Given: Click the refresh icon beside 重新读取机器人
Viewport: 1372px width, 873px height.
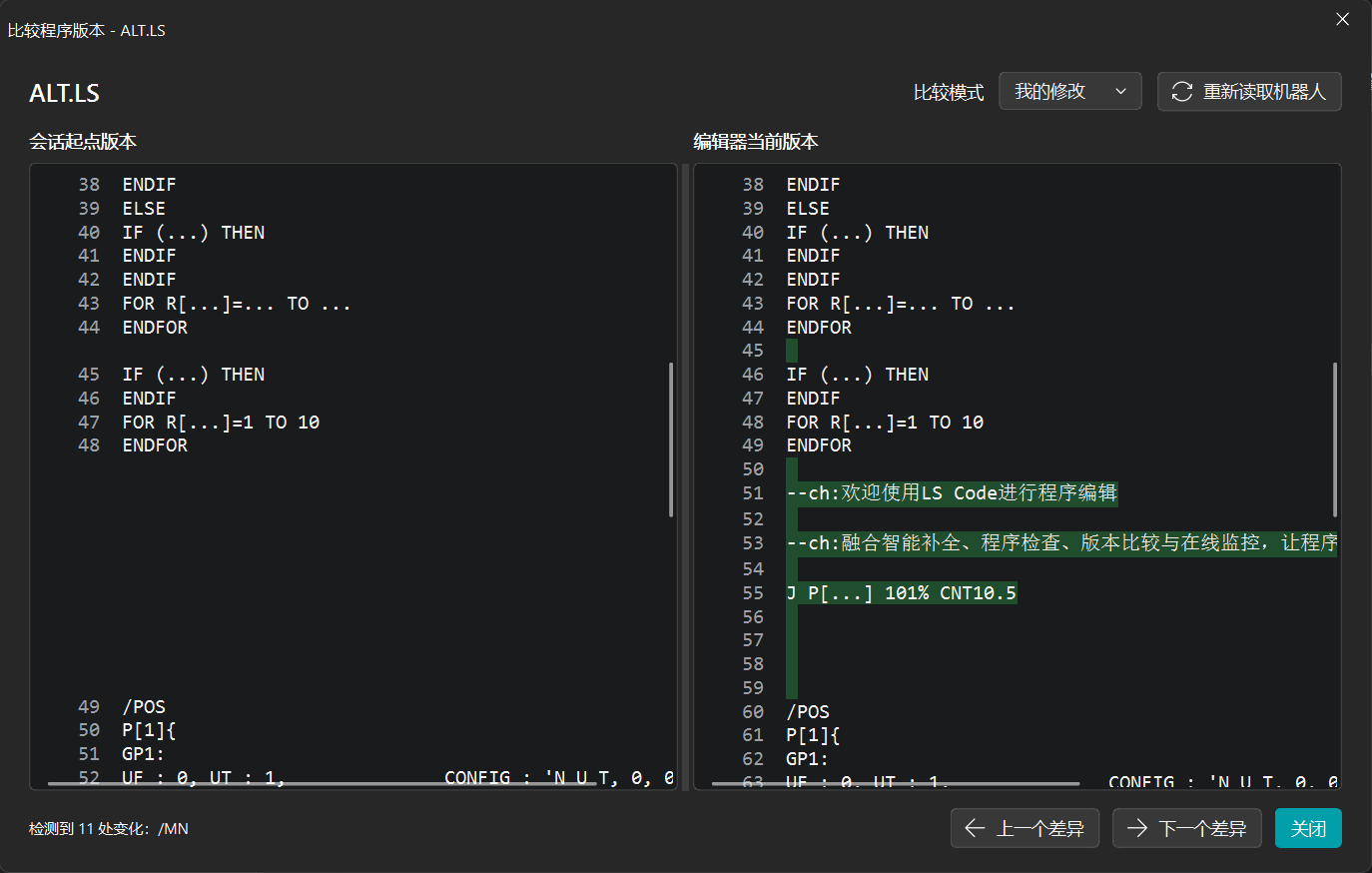Looking at the screenshot, I should coord(1182,92).
